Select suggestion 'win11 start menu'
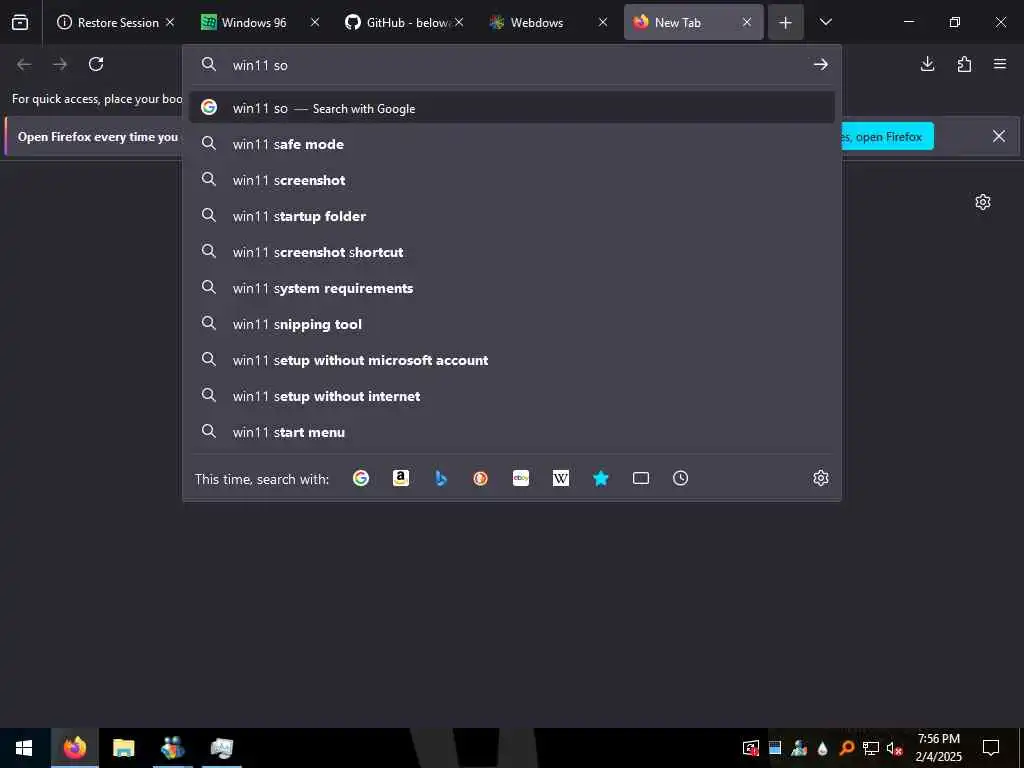 coord(511,431)
